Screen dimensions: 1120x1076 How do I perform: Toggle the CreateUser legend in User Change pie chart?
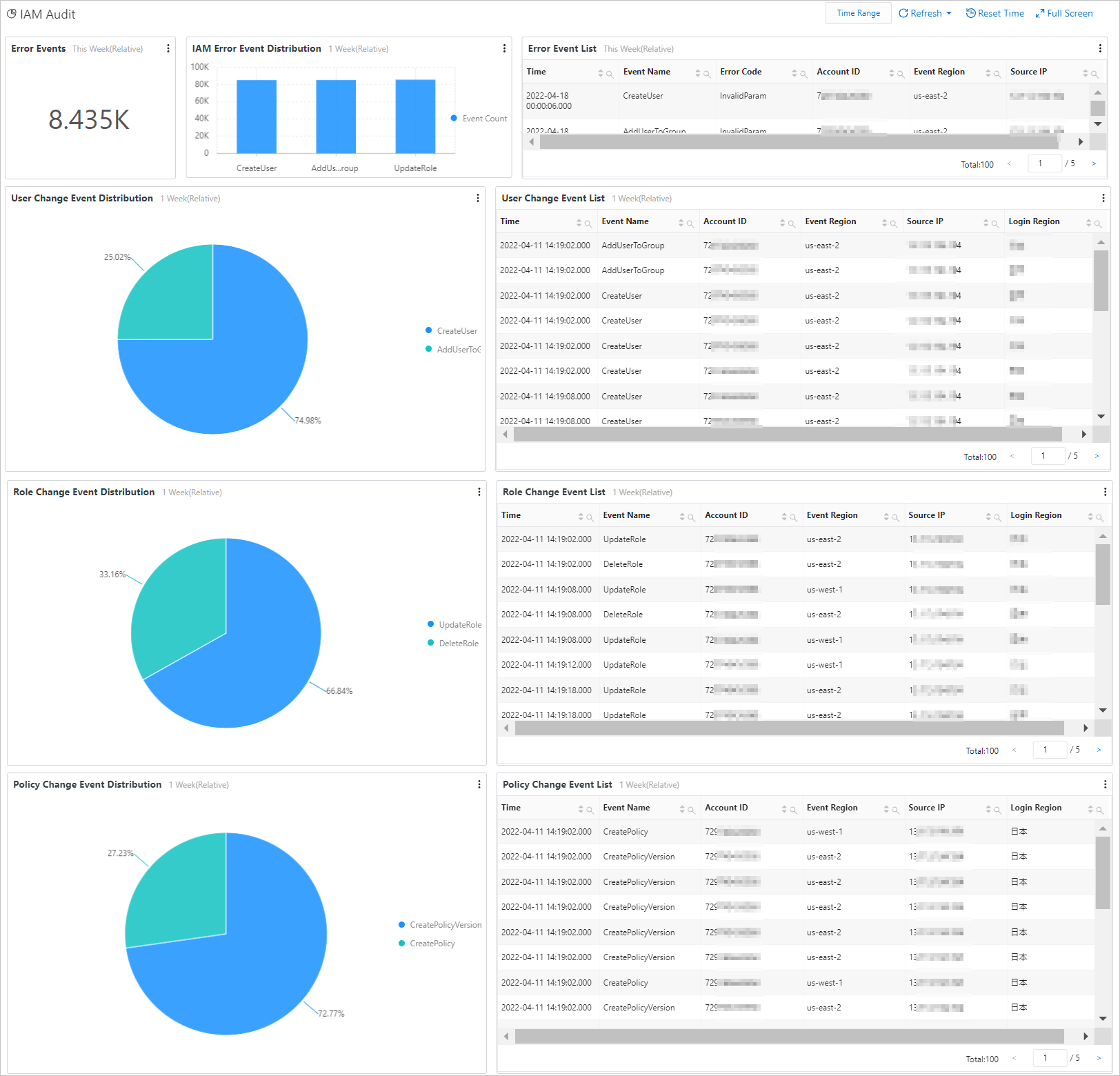[451, 330]
